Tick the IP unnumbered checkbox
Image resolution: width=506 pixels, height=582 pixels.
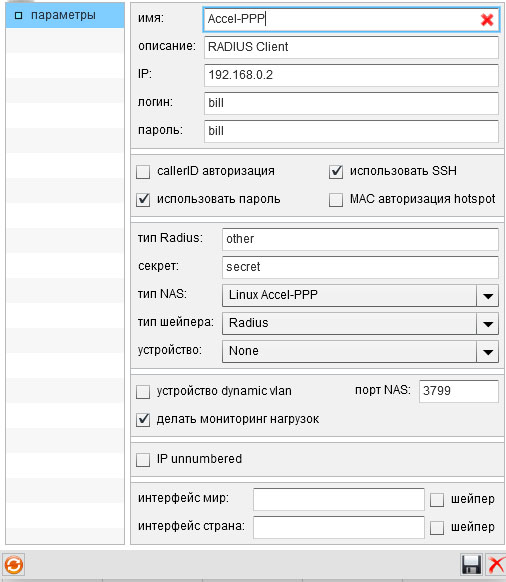[143, 460]
